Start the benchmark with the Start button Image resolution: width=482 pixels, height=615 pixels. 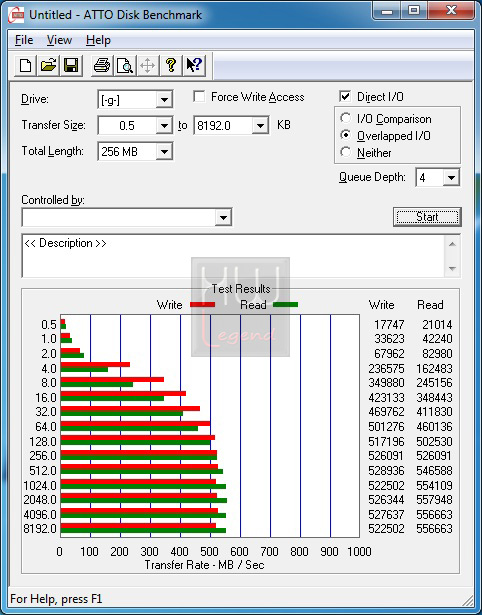(x=427, y=217)
